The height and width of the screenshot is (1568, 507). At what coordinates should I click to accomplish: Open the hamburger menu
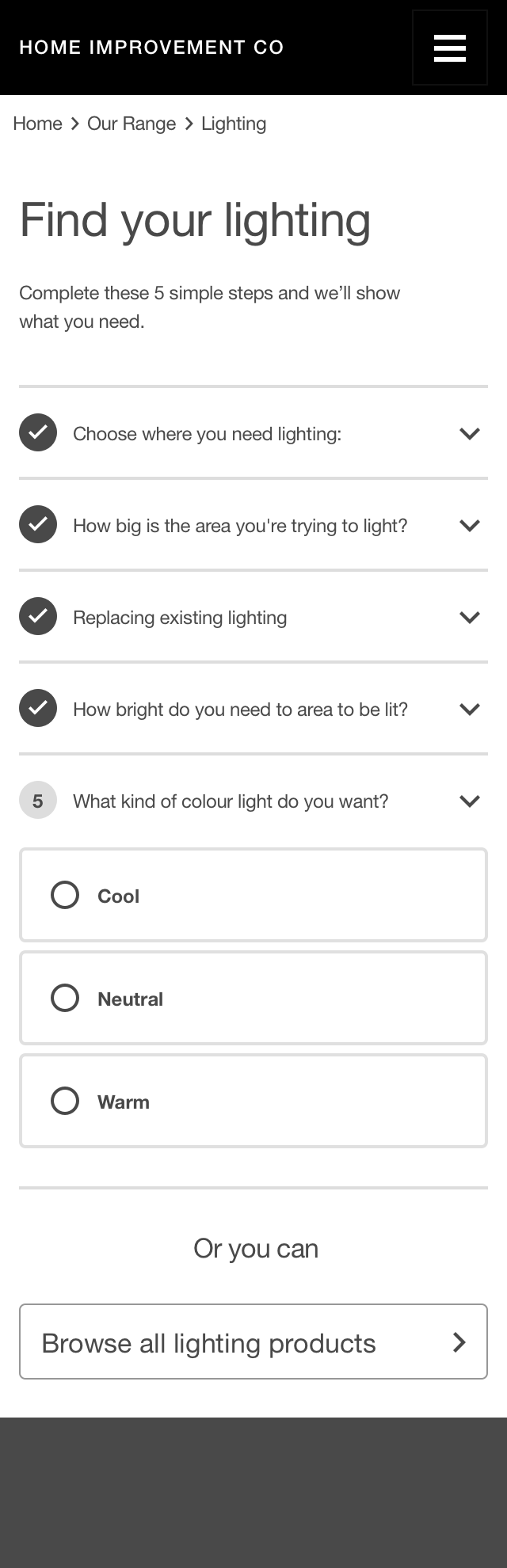[449, 48]
